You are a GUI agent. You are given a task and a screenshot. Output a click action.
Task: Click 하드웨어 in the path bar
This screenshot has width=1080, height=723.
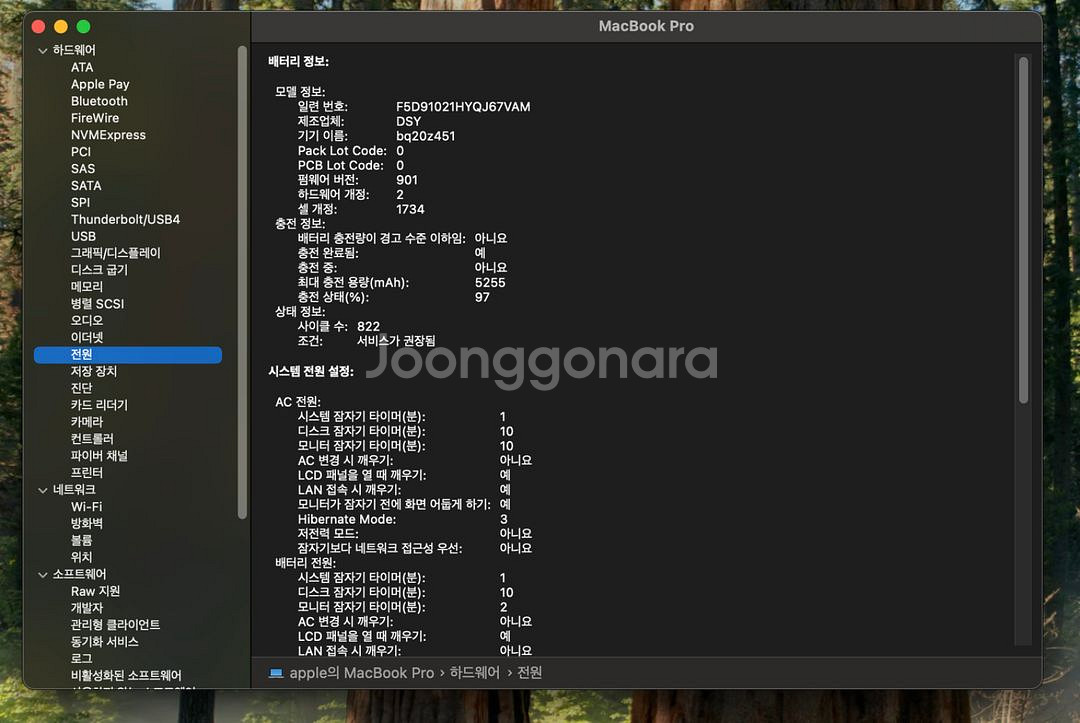pyautogui.click(x=474, y=673)
